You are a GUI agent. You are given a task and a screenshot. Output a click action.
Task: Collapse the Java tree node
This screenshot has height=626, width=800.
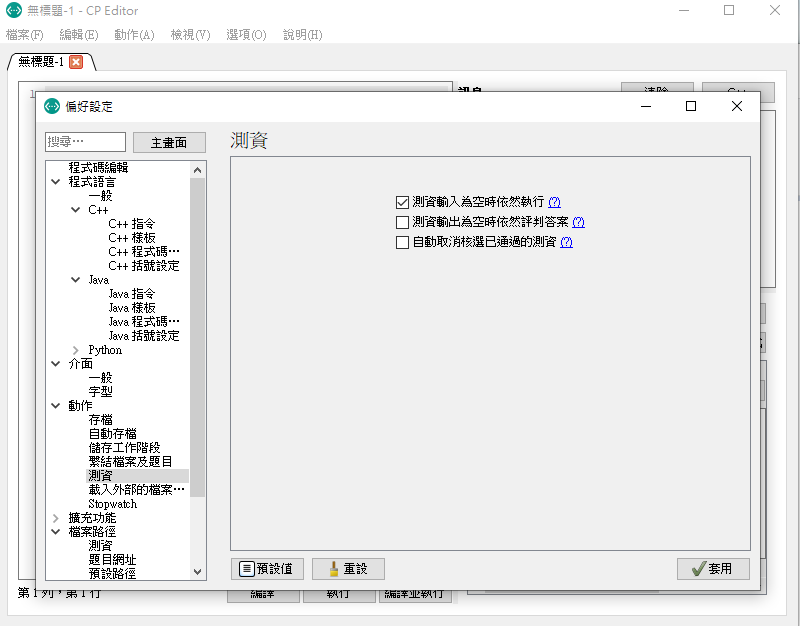(x=76, y=280)
